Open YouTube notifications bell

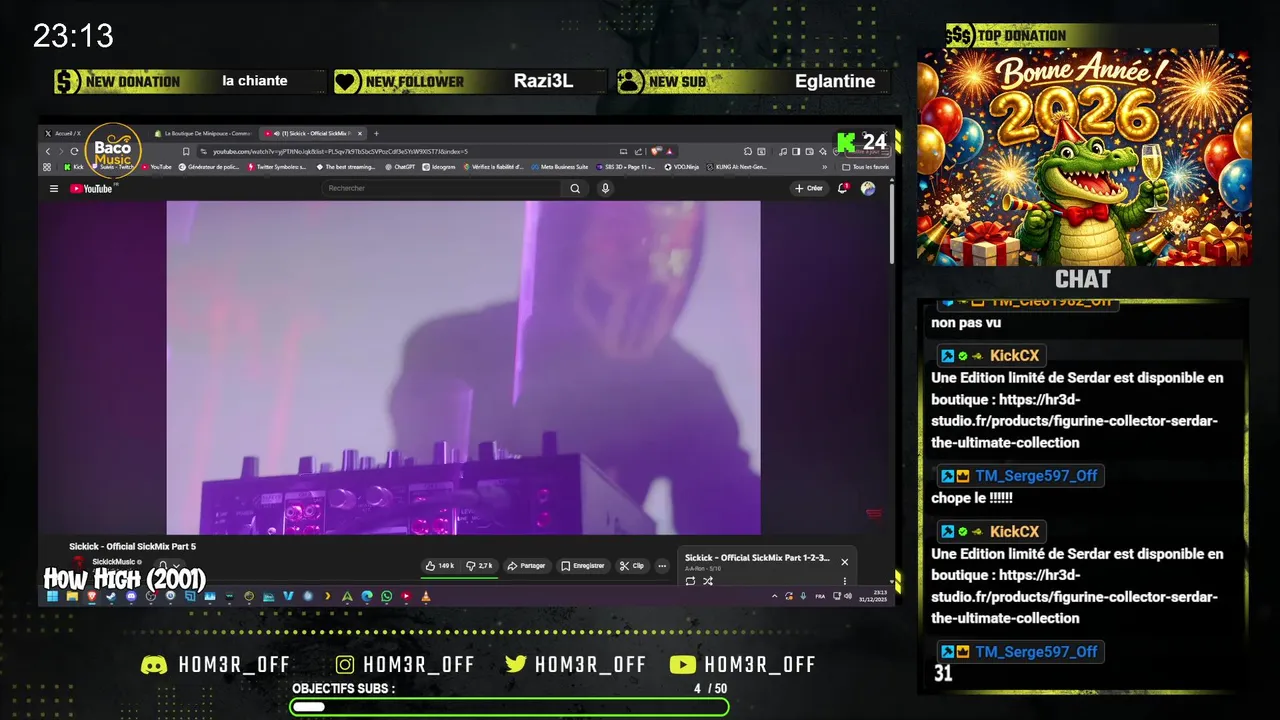coord(843,188)
